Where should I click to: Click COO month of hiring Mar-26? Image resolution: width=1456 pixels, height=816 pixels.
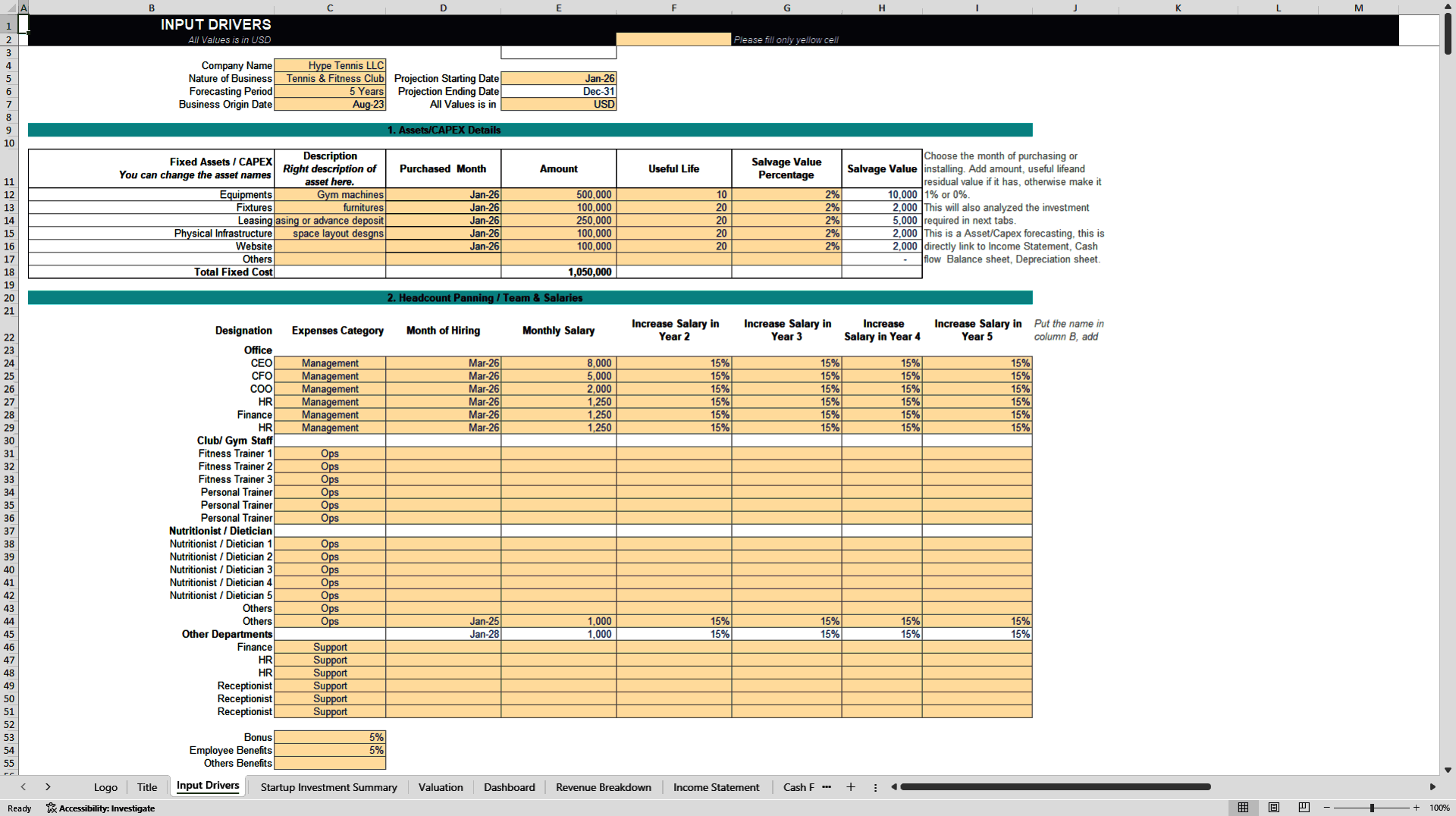444,389
